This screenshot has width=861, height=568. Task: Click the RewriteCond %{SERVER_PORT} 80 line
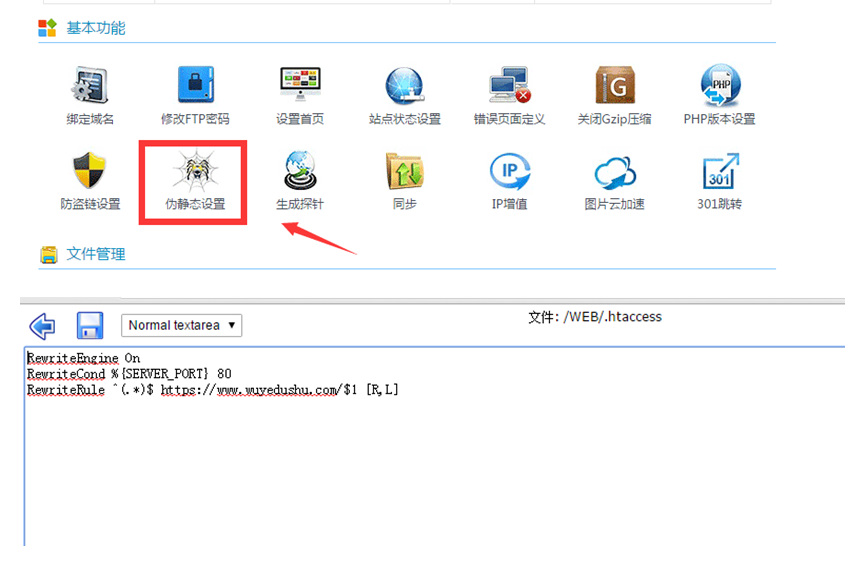click(129, 374)
